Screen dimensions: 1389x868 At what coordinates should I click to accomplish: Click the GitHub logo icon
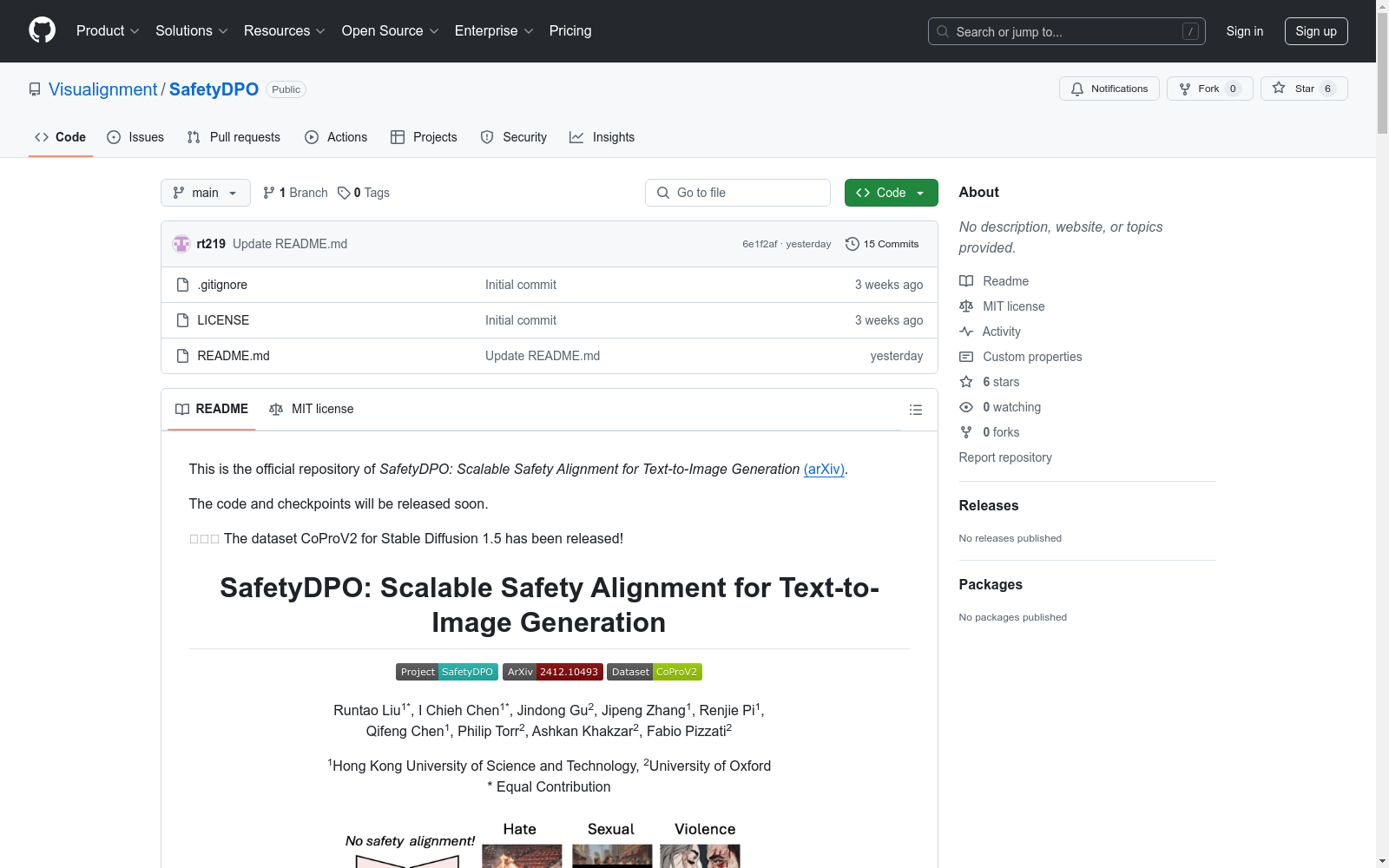pyautogui.click(x=42, y=30)
